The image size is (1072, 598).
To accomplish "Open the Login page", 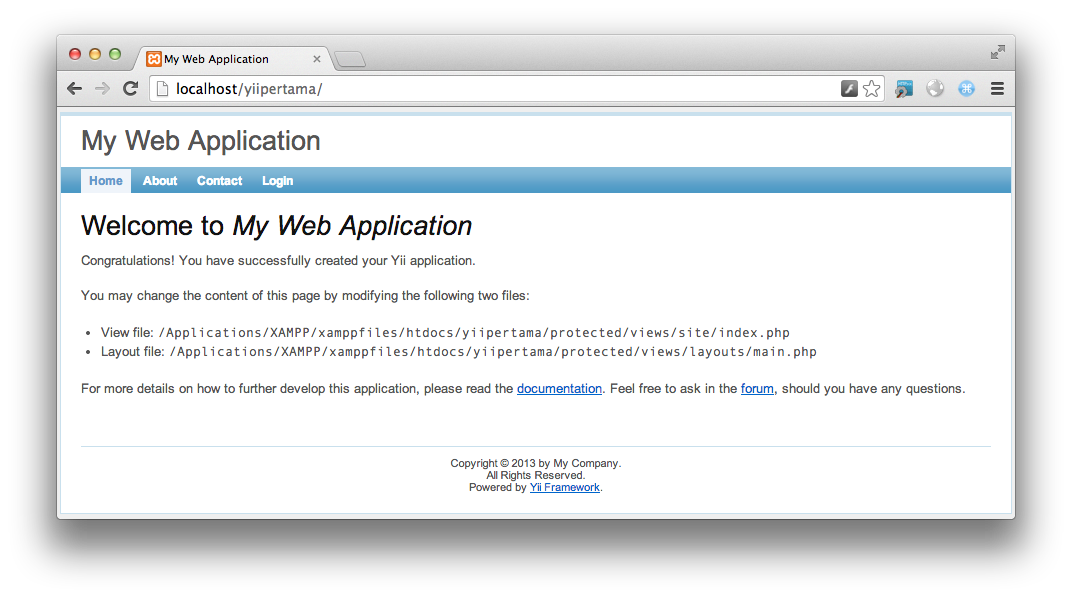I will 277,181.
